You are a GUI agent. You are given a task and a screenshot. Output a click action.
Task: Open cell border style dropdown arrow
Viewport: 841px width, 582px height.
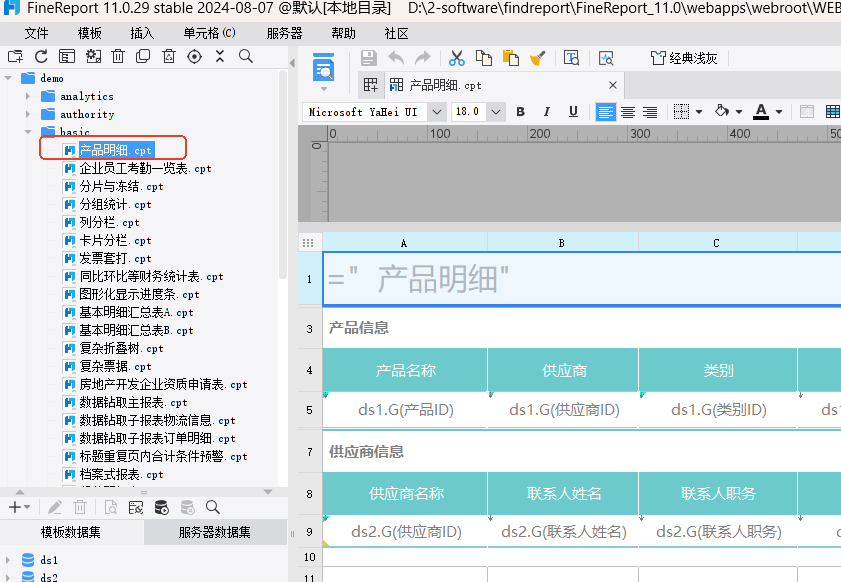coord(699,112)
